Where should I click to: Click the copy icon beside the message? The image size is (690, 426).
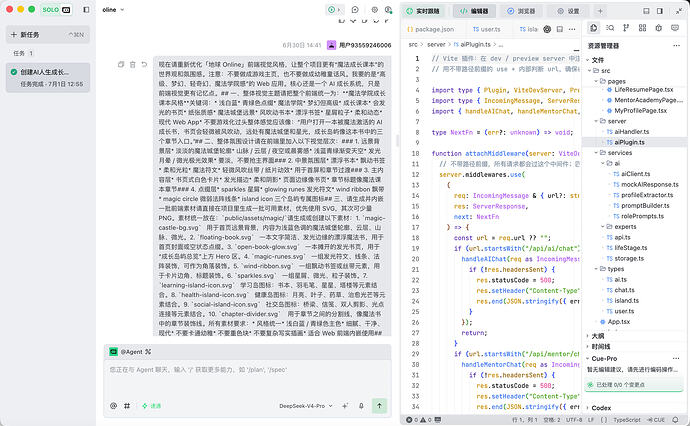tap(121, 64)
